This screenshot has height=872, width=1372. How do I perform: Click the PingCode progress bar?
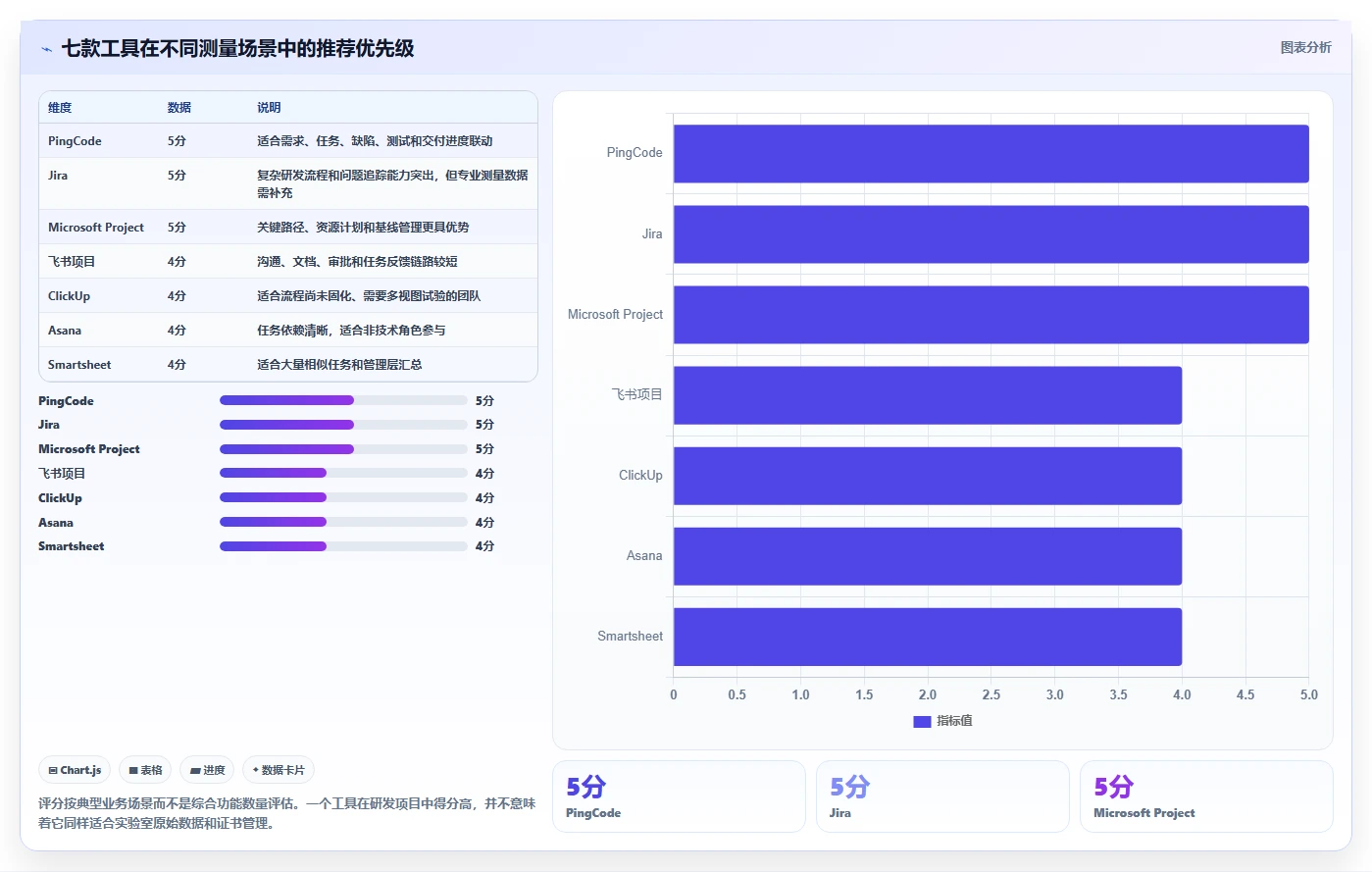click(343, 400)
